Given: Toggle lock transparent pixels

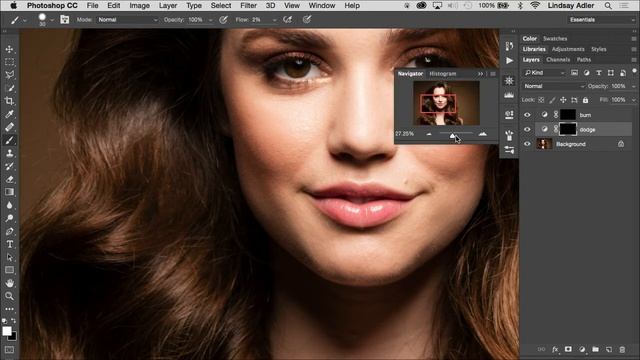Looking at the screenshot, I should pos(541,100).
